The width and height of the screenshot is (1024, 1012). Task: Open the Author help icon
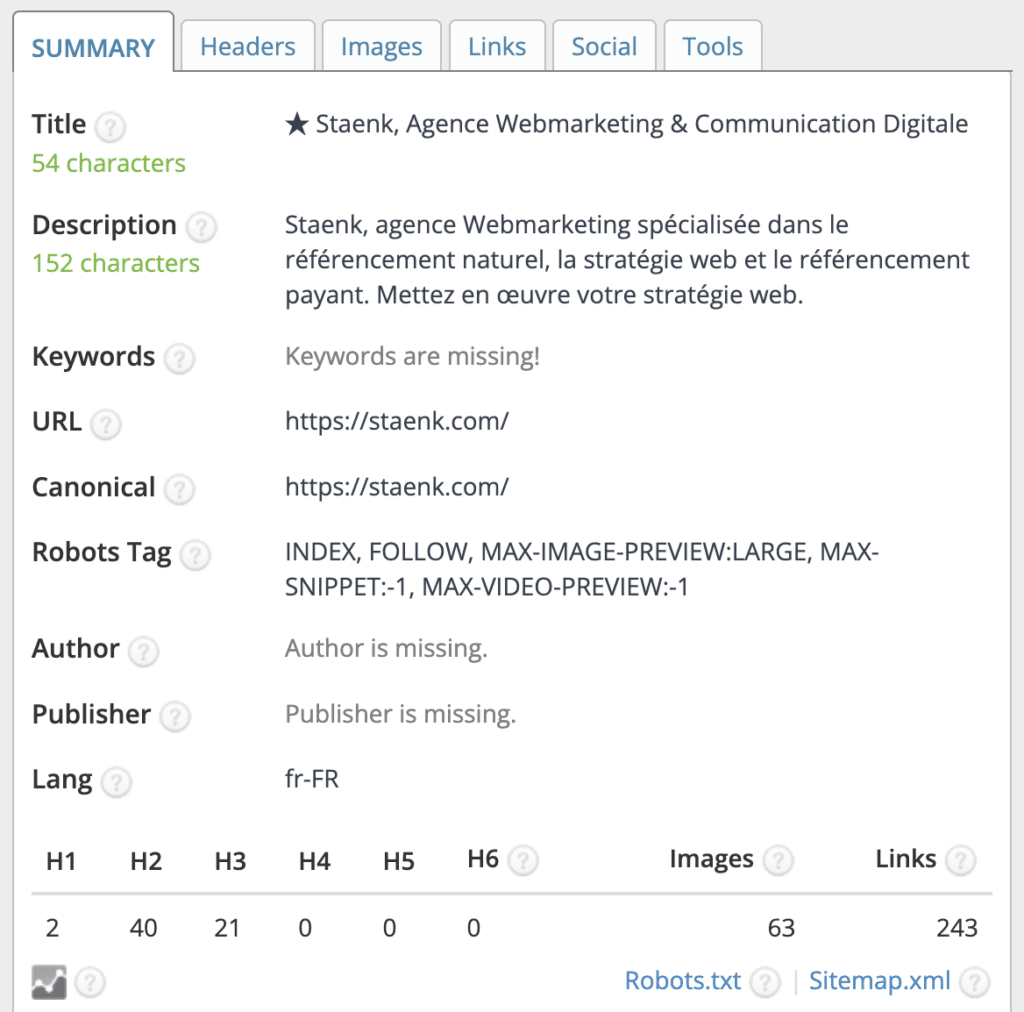tap(144, 651)
